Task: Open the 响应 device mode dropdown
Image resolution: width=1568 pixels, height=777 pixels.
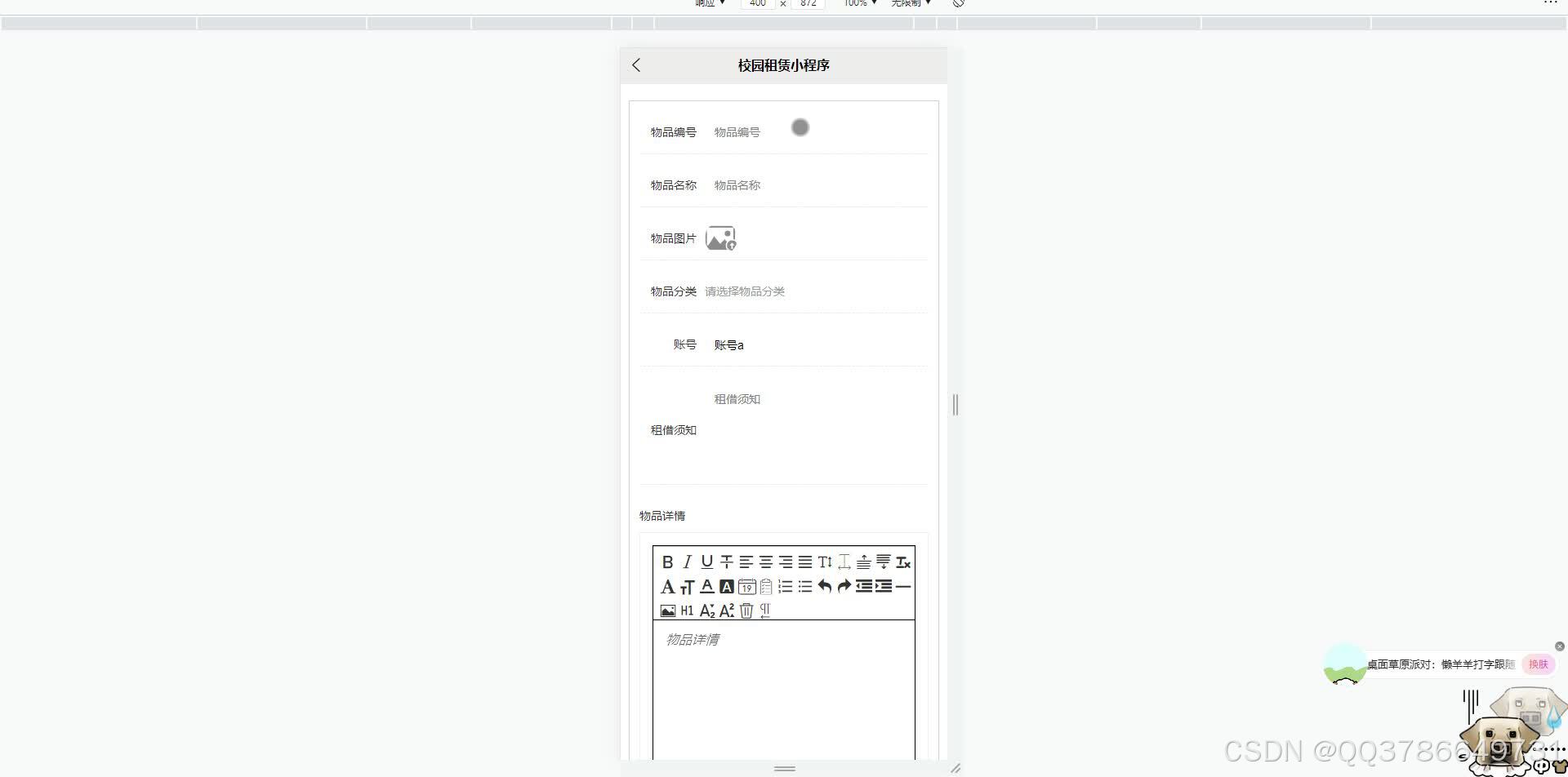Action: [x=707, y=4]
